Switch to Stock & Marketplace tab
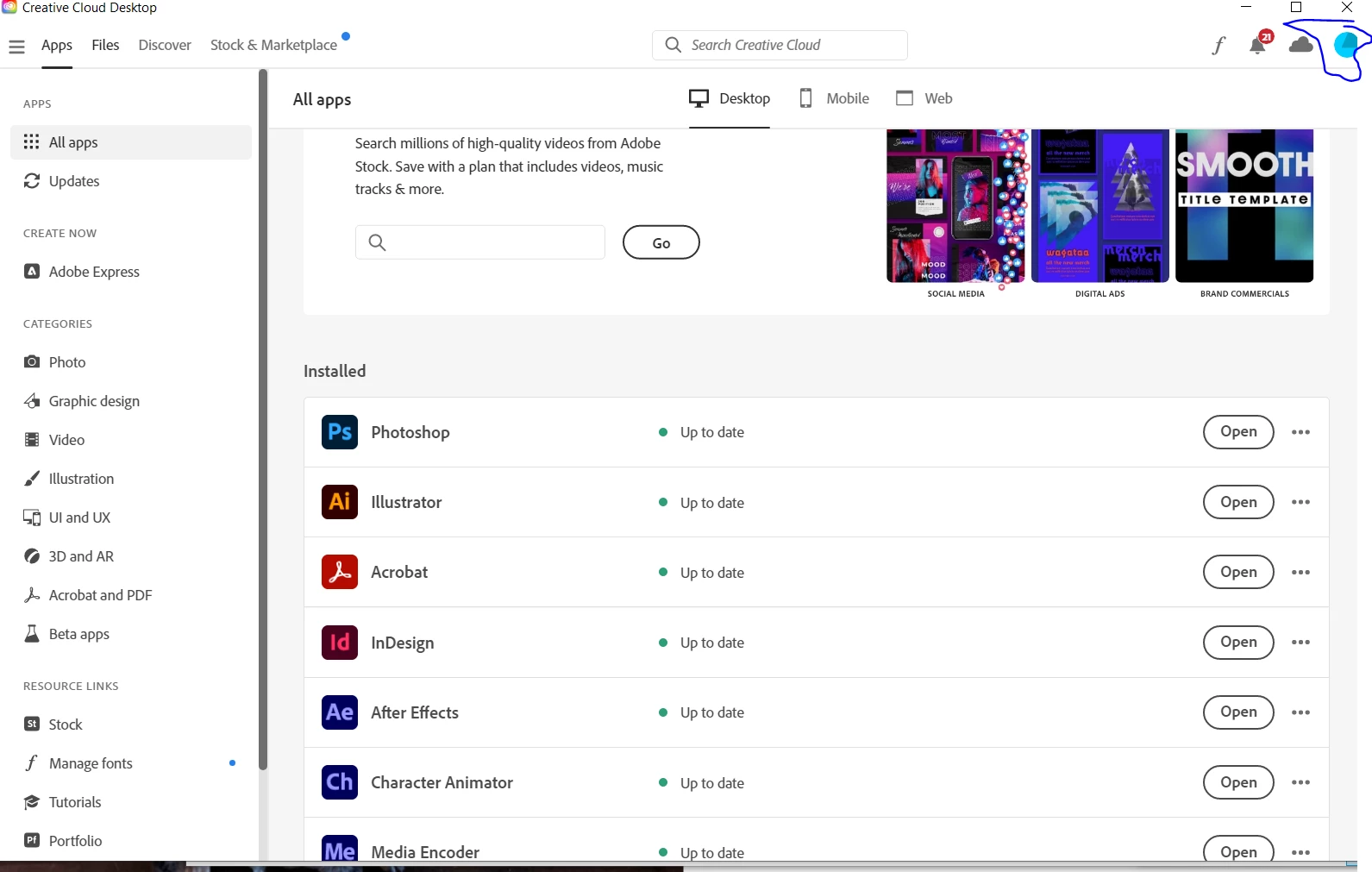1372x872 pixels. tap(273, 45)
